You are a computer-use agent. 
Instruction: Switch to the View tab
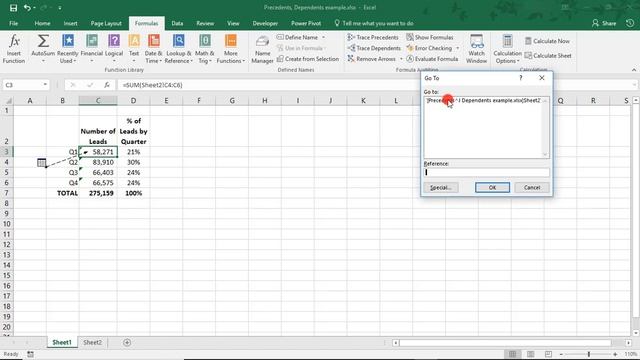coord(233,23)
